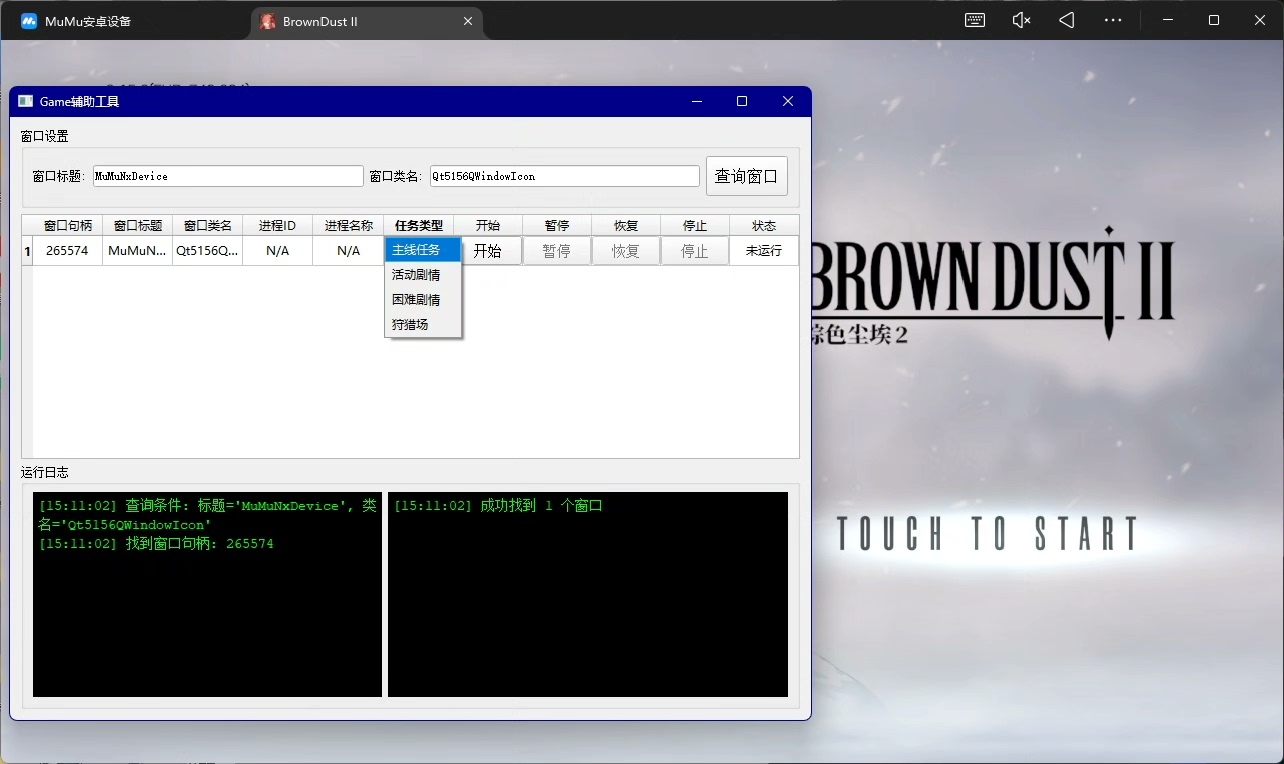
Task: Switch to the MuMu安卓设备 tab
Action: [x=88, y=21]
